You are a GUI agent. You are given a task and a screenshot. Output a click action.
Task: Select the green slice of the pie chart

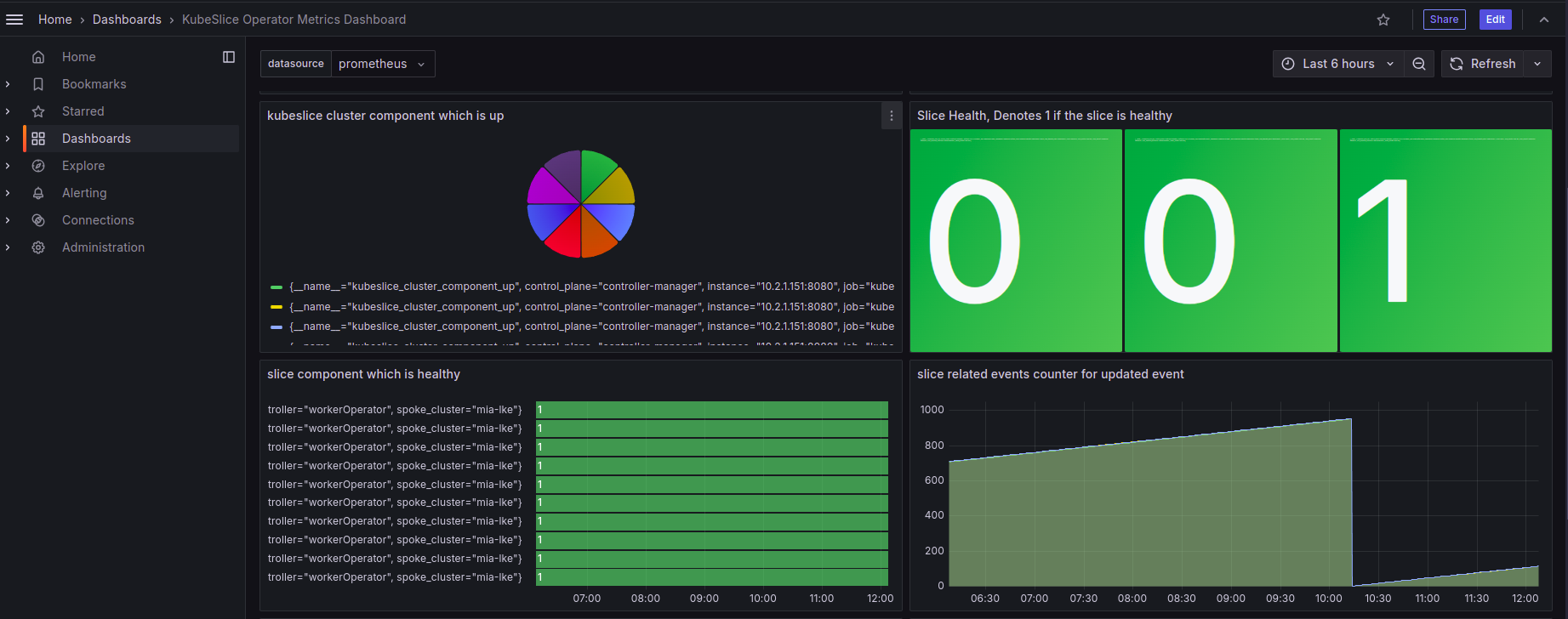click(596, 171)
